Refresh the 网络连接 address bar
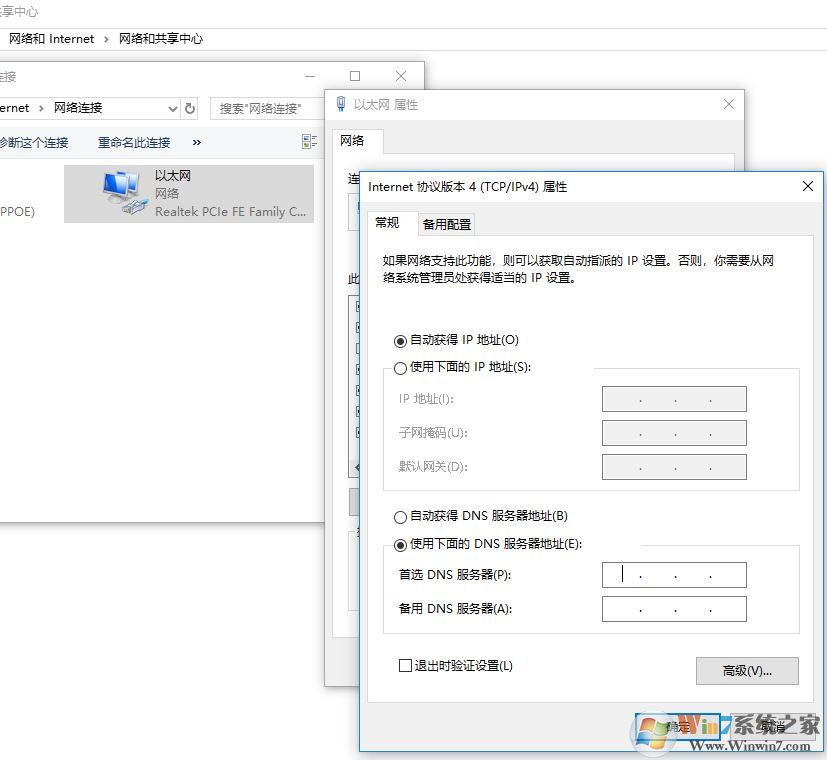Viewport: 827px width, 760px height. [x=190, y=109]
